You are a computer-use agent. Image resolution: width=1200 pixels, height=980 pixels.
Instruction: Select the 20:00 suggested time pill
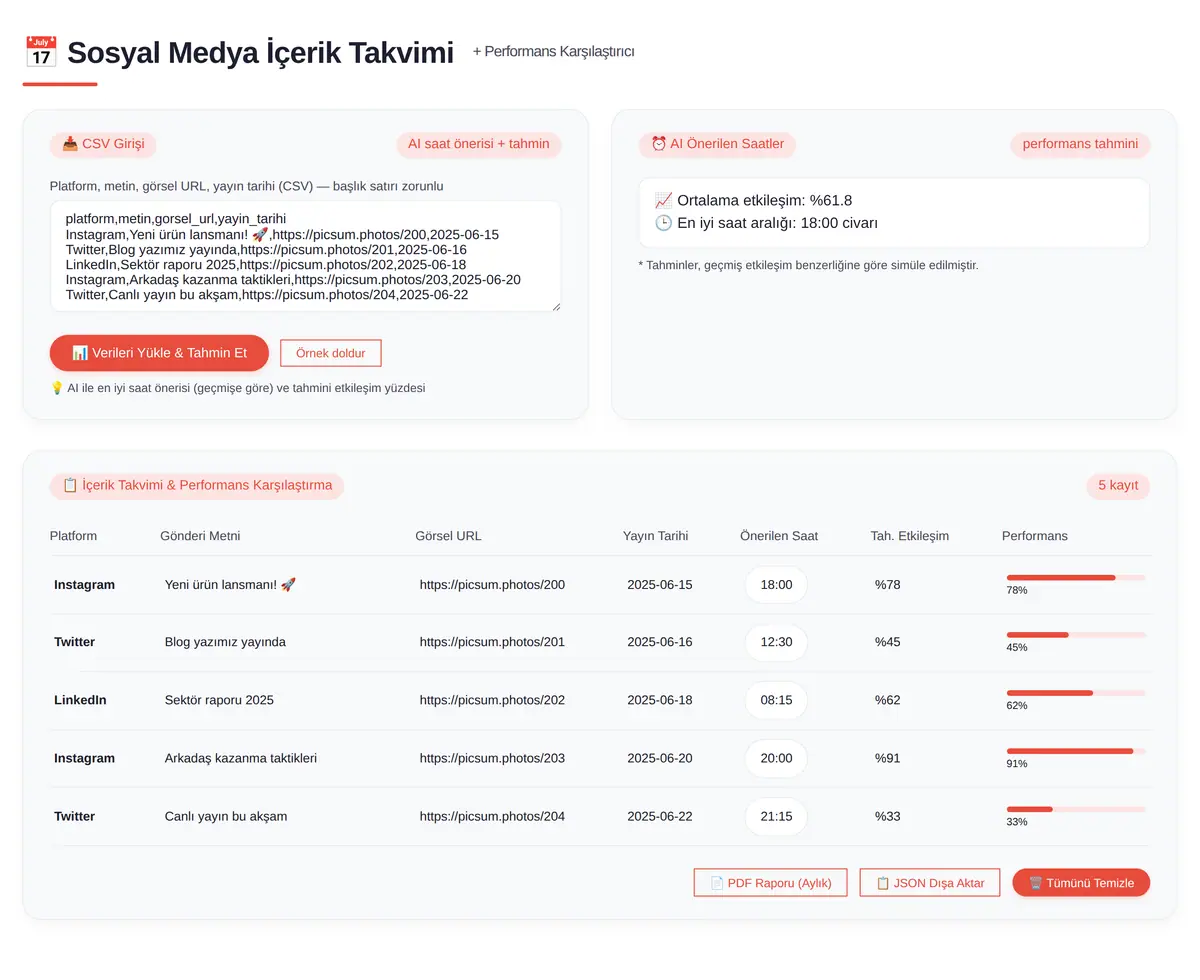point(776,758)
